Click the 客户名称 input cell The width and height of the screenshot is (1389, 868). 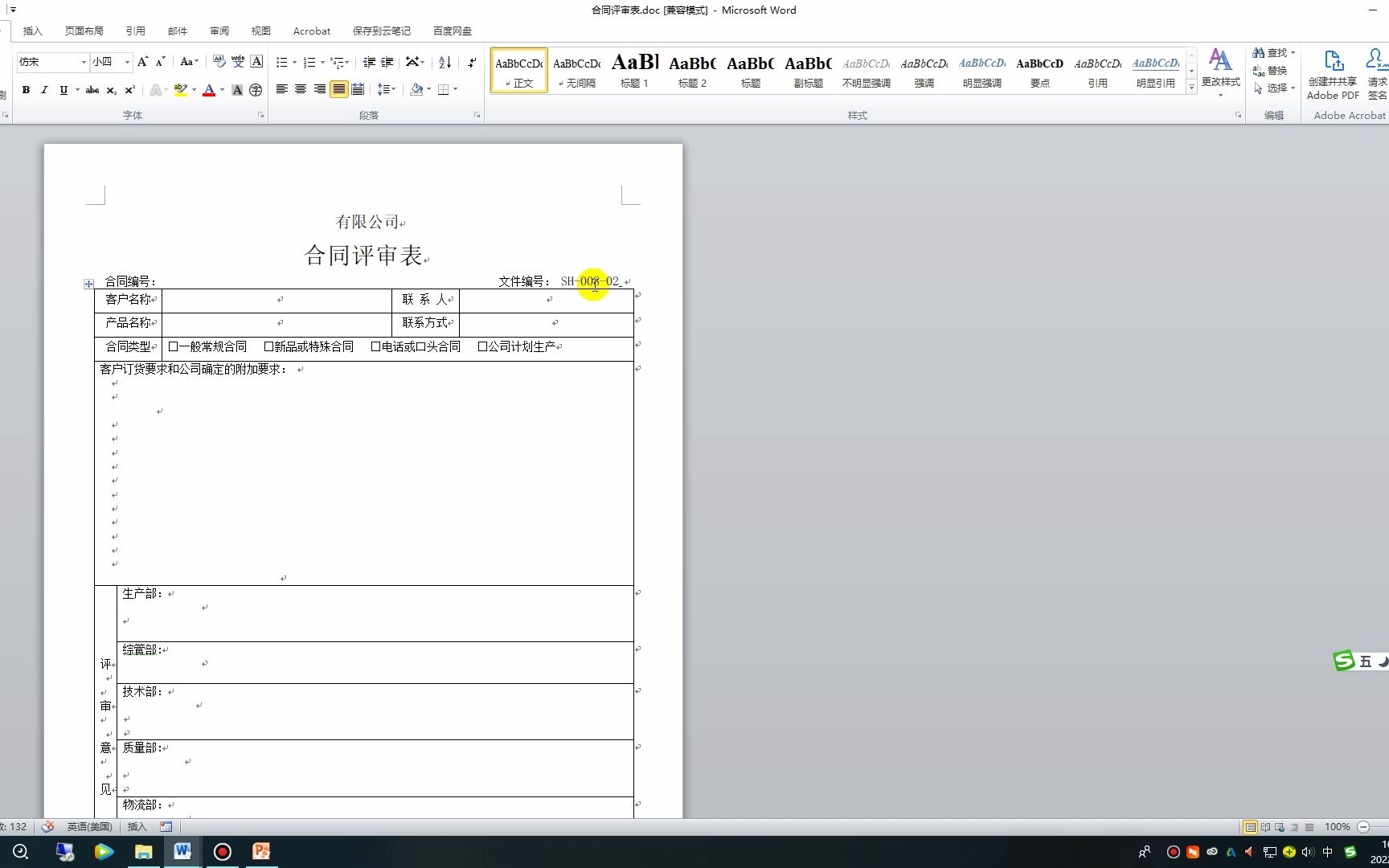click(277, 300)
